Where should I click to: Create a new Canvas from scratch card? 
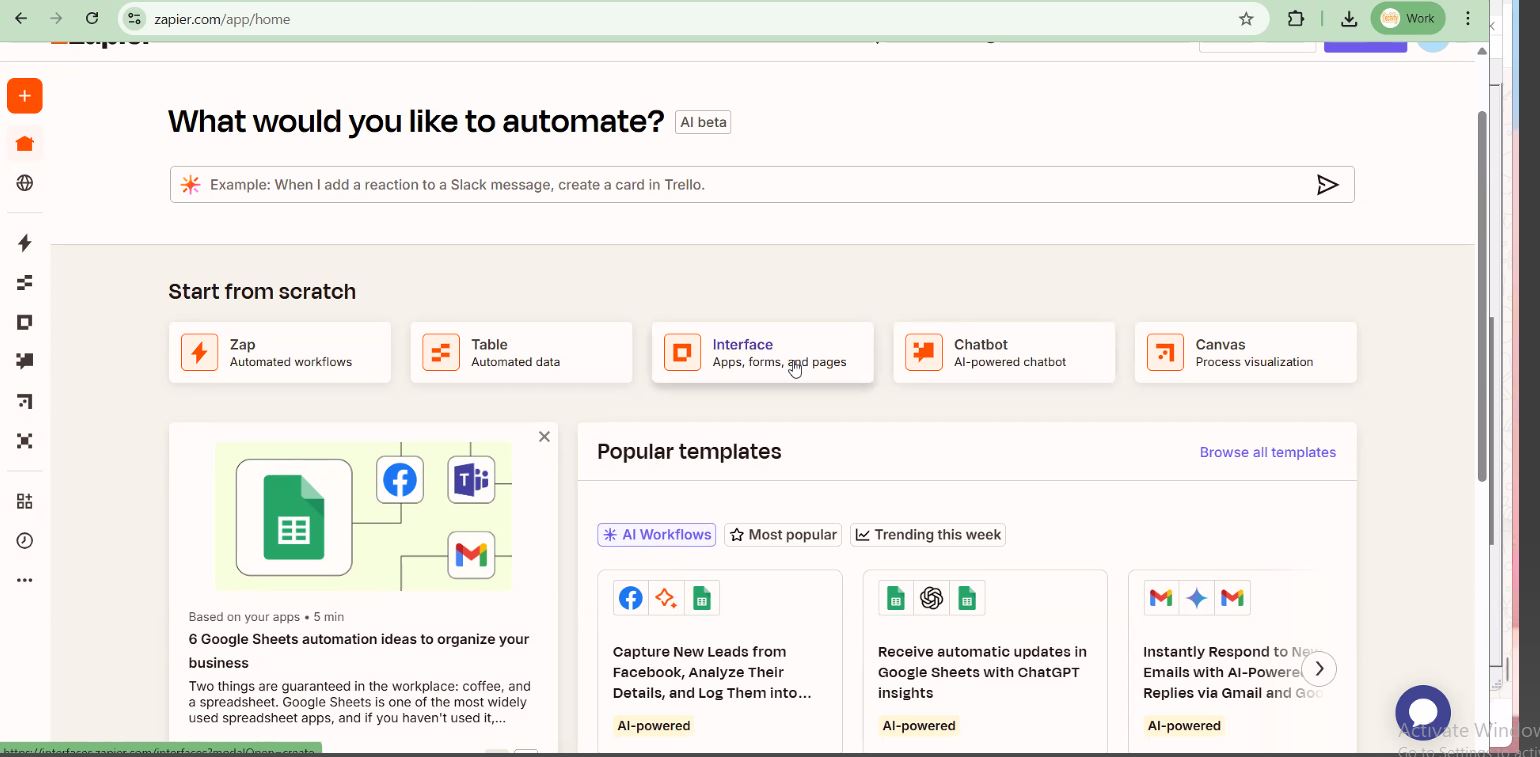(x=1246, y=352)
